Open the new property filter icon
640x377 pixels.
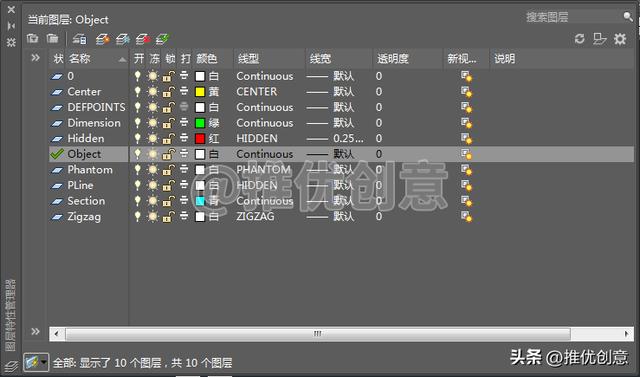click(32, 38)
